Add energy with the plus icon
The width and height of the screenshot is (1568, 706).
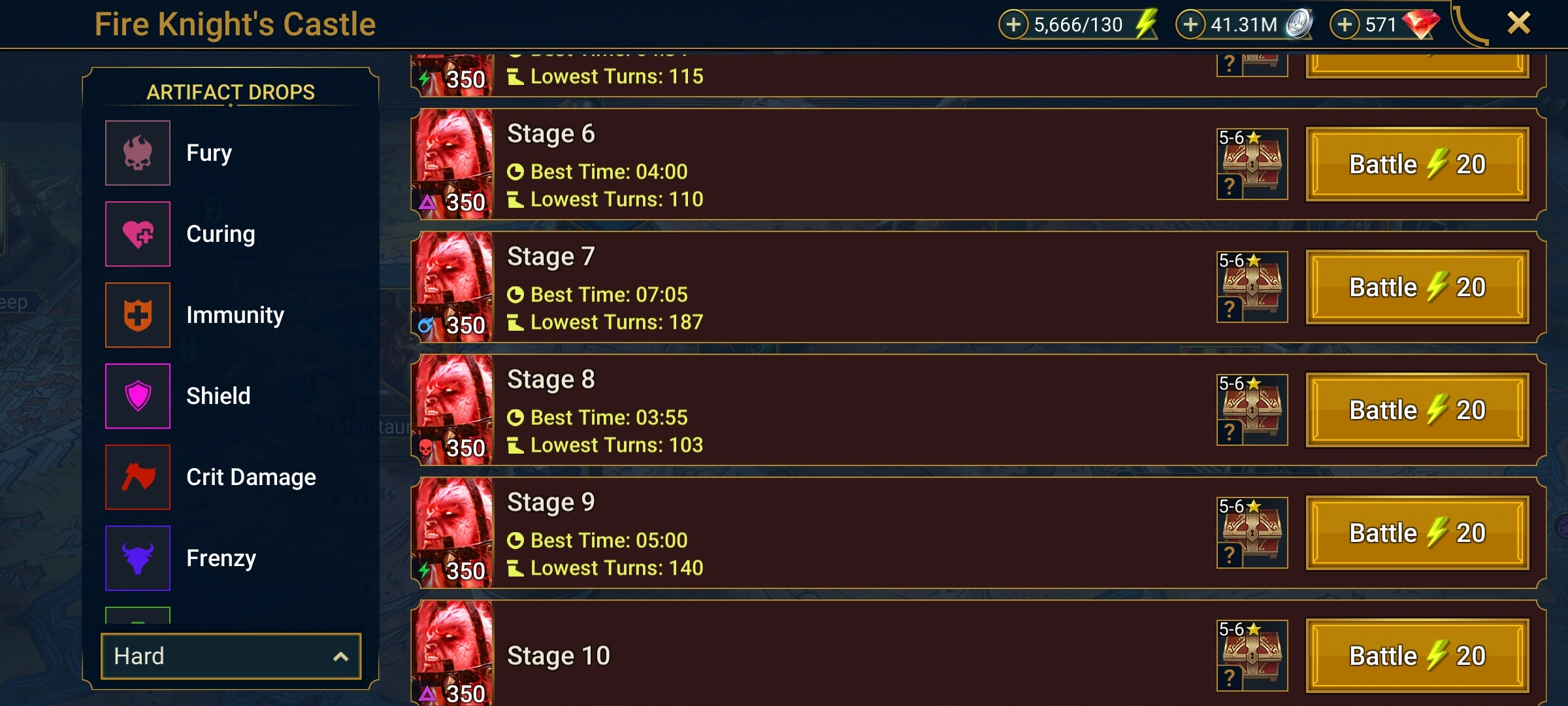(1013, 25)
